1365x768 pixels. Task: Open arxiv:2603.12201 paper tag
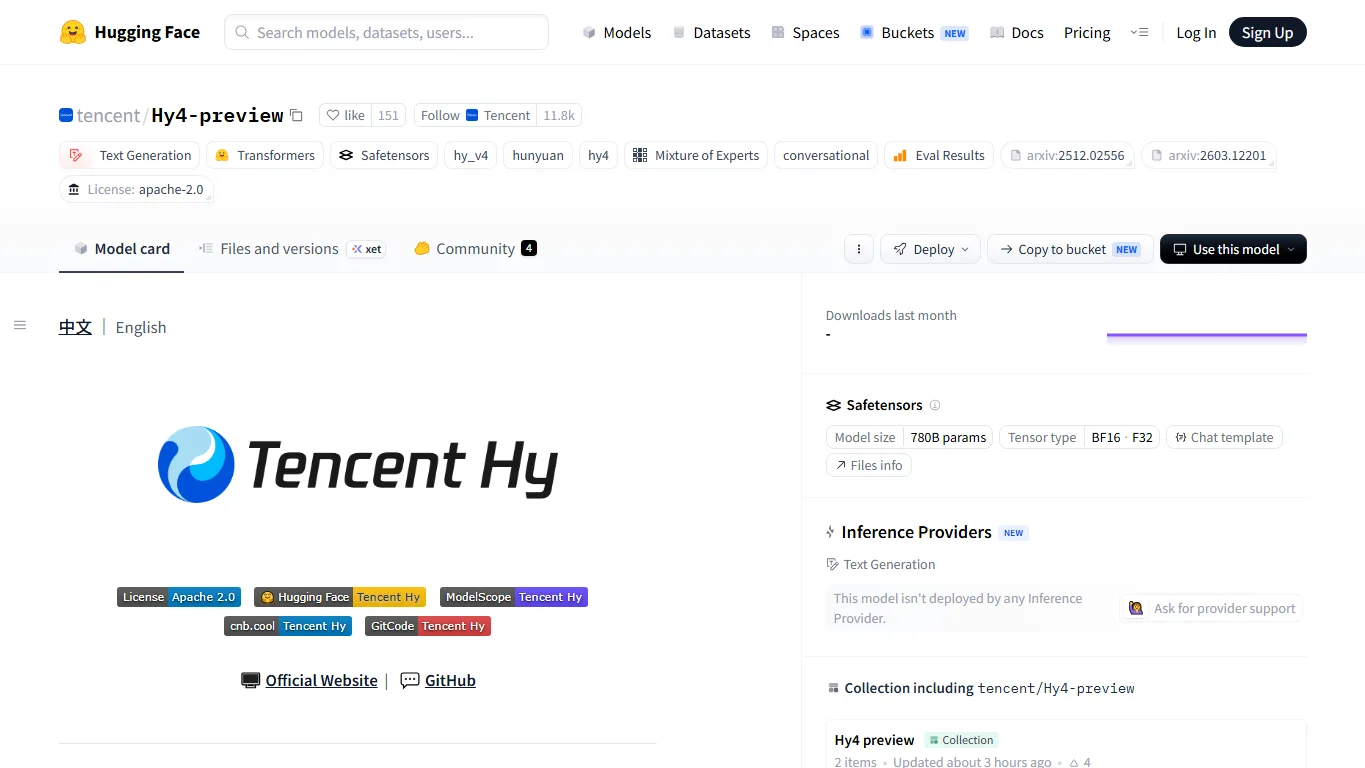[x=1209, y=155]
